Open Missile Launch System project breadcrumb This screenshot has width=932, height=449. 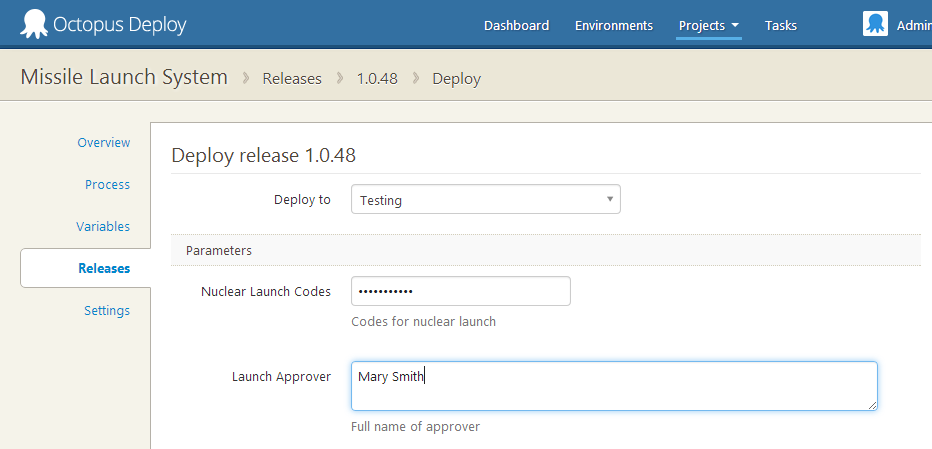(x=124, y=77)
